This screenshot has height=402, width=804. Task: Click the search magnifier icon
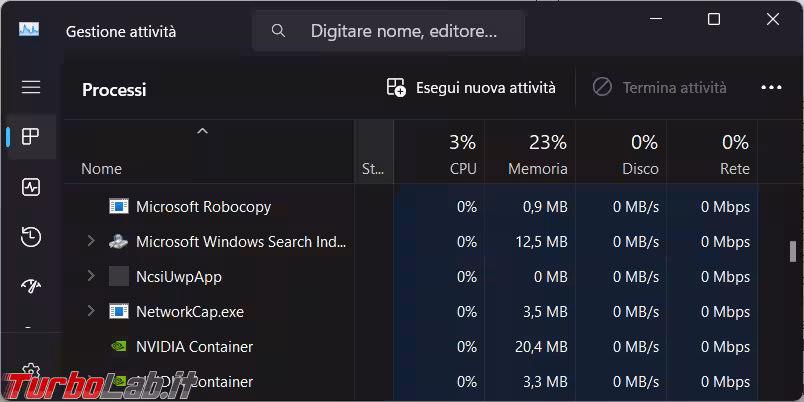(279, 31)
